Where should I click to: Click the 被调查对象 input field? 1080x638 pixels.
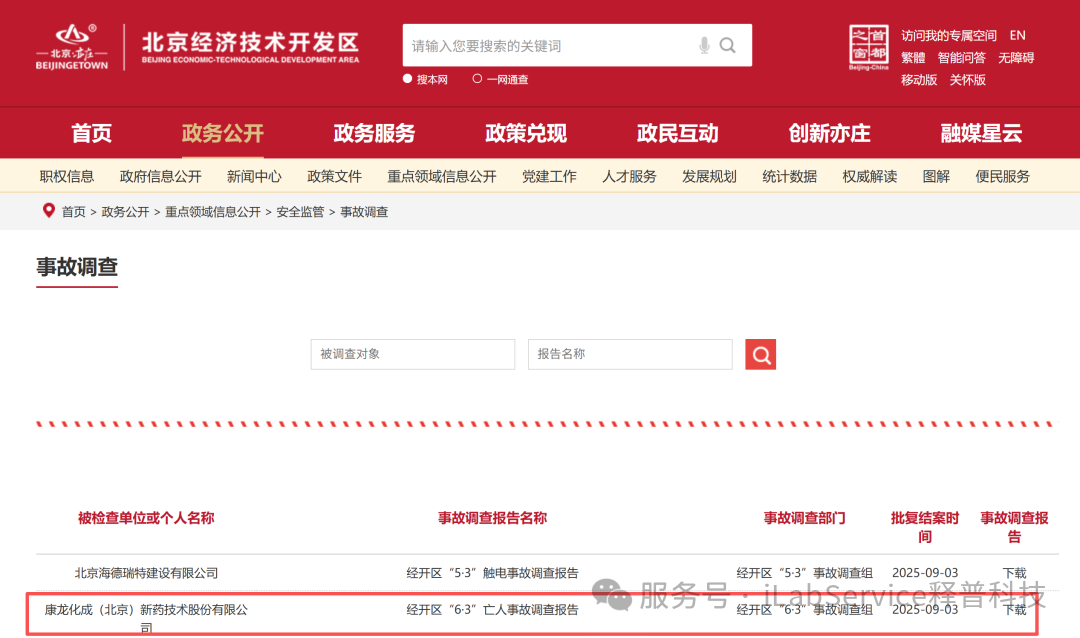point(412,354)
